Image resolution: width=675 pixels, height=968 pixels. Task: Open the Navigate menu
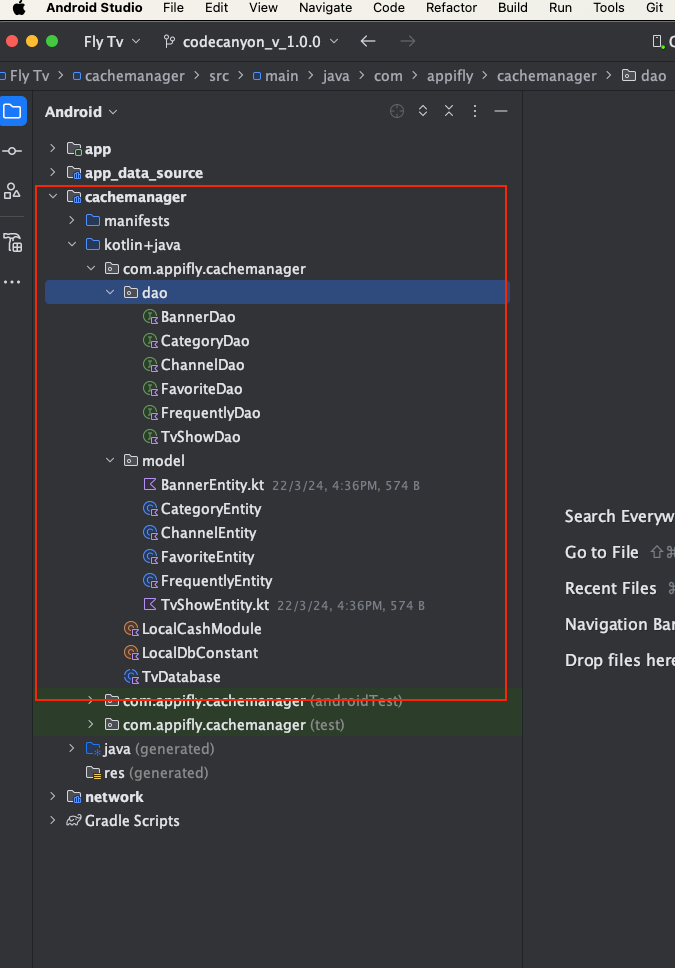(326, 7)
